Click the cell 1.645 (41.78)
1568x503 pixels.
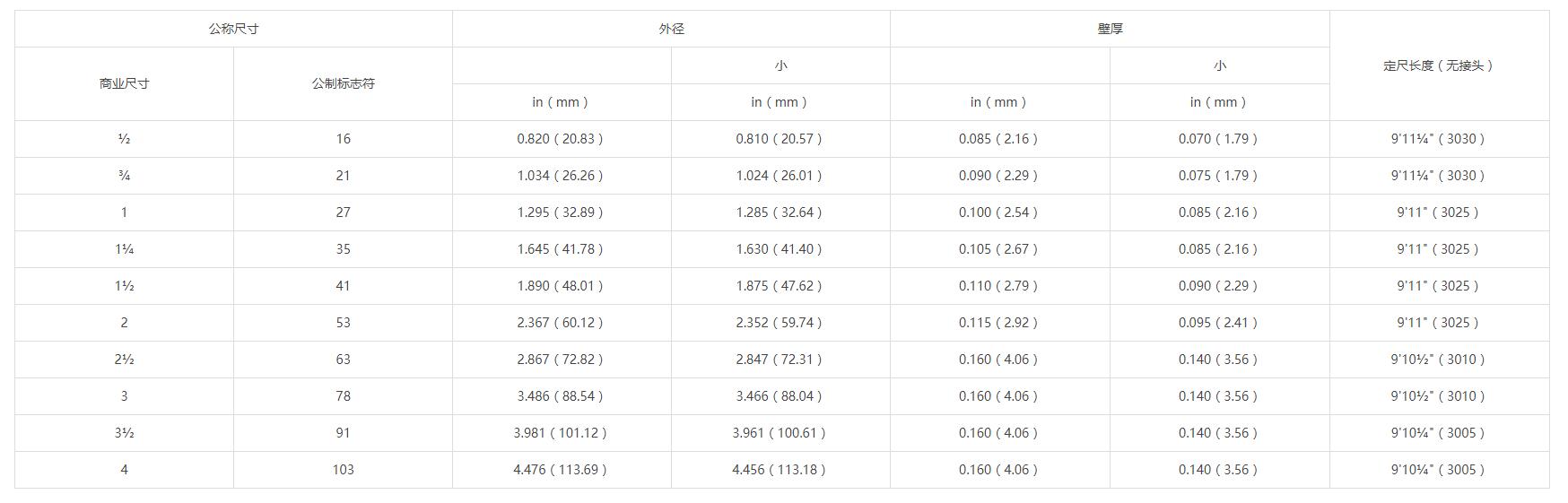pos(561,249)
